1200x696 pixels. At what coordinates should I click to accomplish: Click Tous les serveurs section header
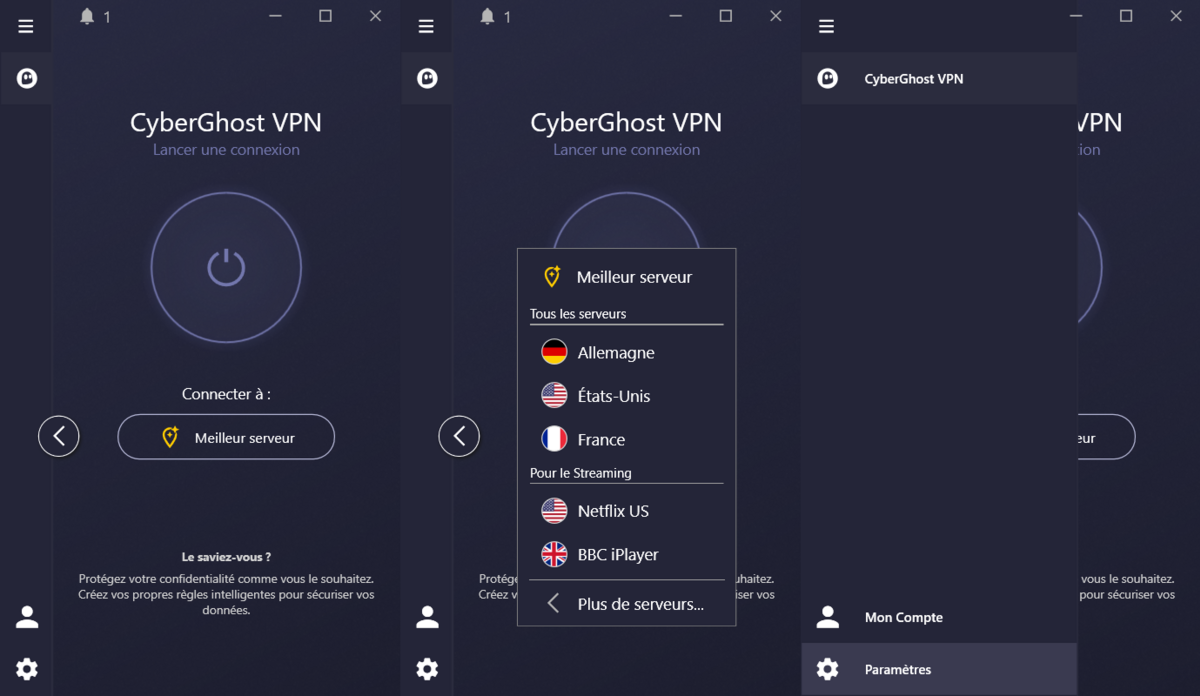pos(578,314)
